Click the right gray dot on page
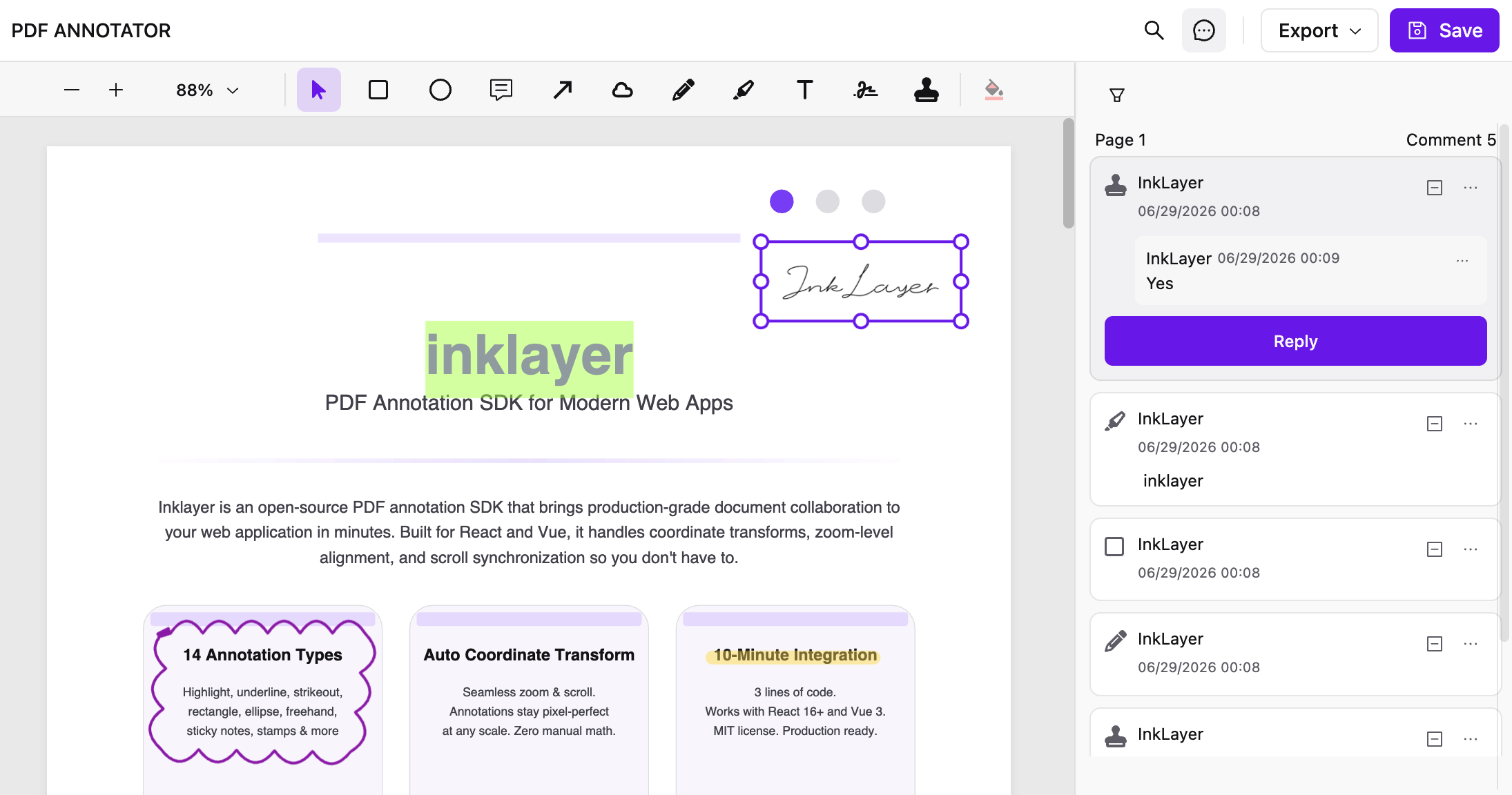The width and height of the screenshot is (1512, 795). coord(873,202)
